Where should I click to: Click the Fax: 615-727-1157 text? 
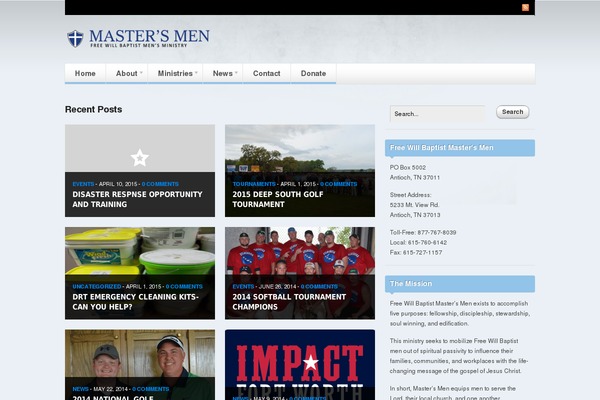click(x=416, y=253)
